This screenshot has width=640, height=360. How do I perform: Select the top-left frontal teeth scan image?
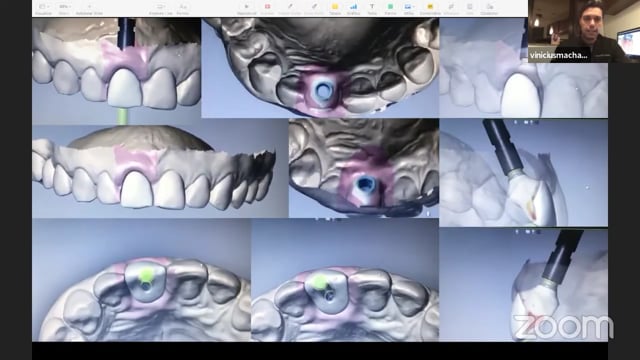pos(116,71)
